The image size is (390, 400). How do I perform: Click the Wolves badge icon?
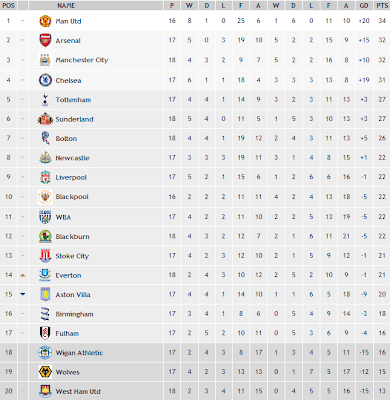[45, 372]
